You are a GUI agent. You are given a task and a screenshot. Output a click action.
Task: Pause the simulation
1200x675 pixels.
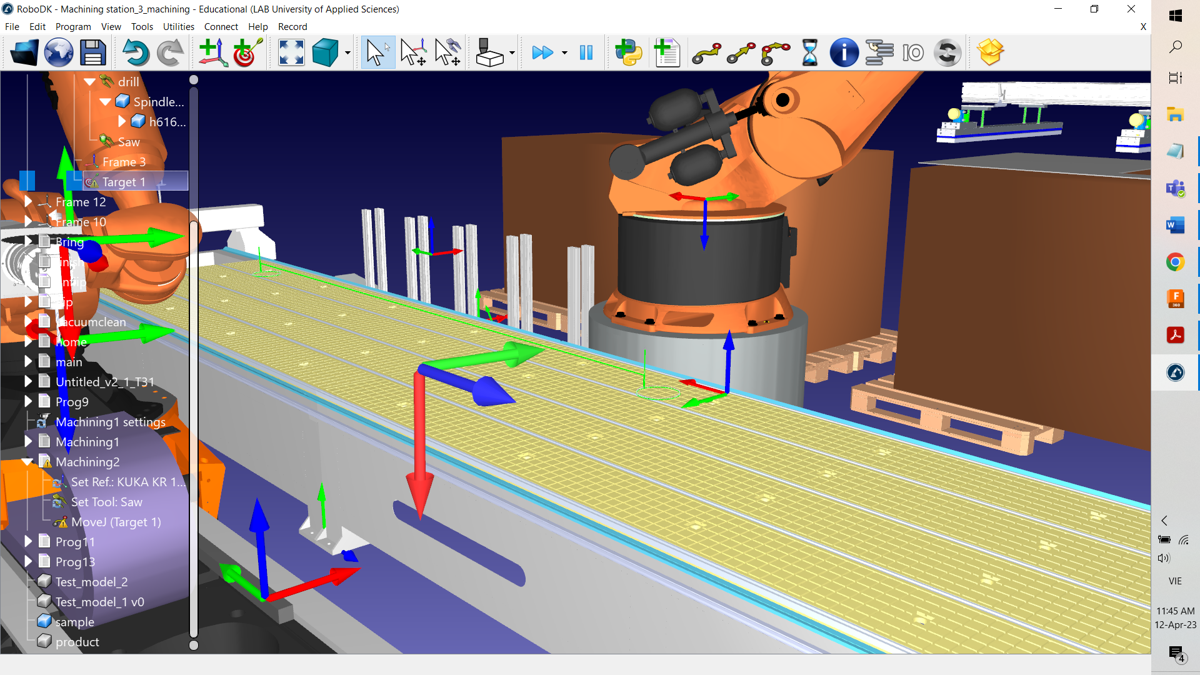click(x=586, y=52)
